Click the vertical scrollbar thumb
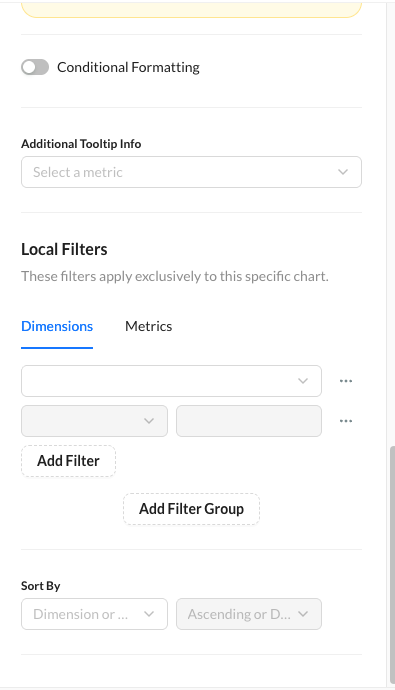The width and height of the screenshot is (395, 690). pyautogui.click(x=392, y=565)
